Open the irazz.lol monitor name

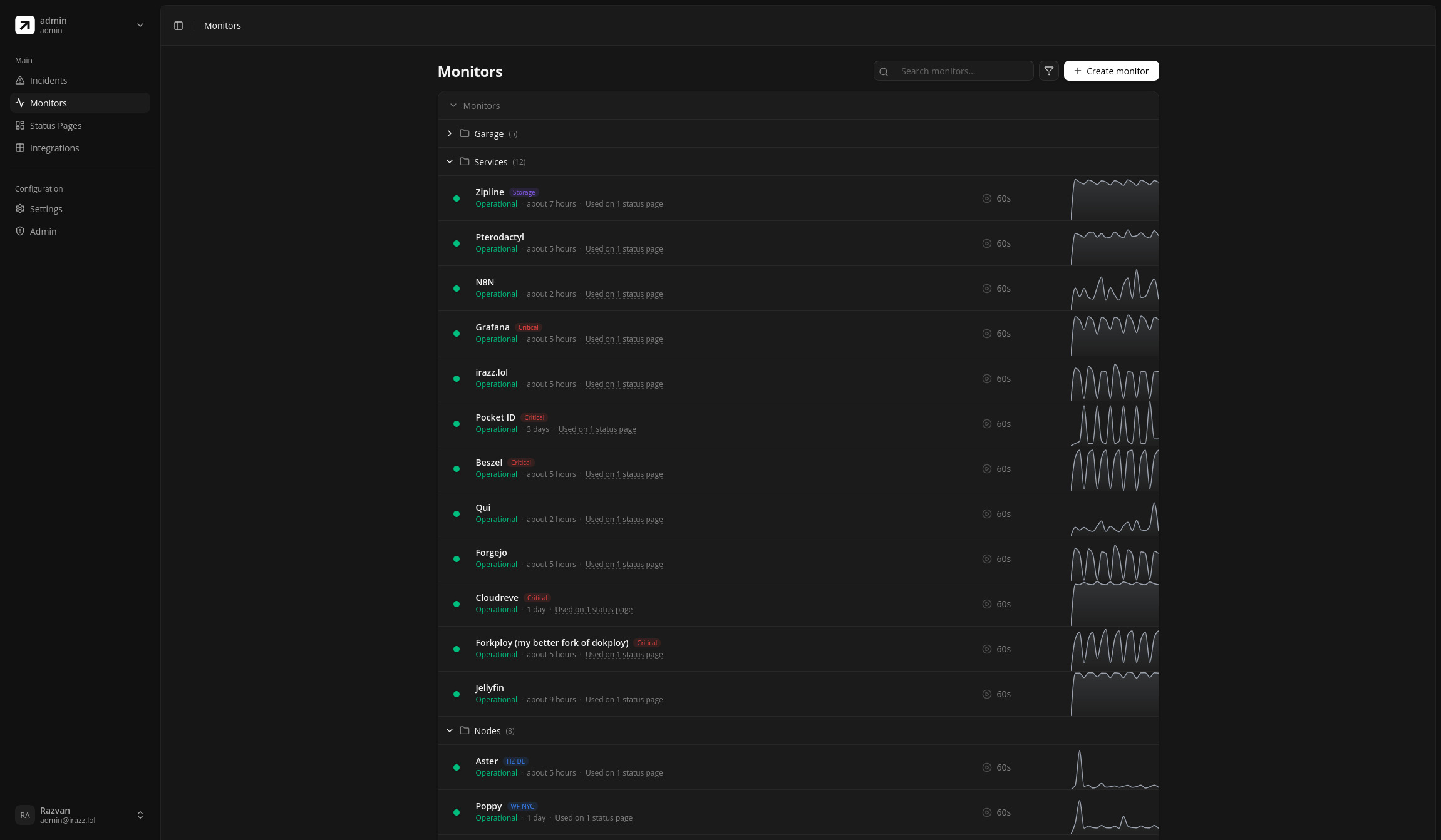point(491,372)
